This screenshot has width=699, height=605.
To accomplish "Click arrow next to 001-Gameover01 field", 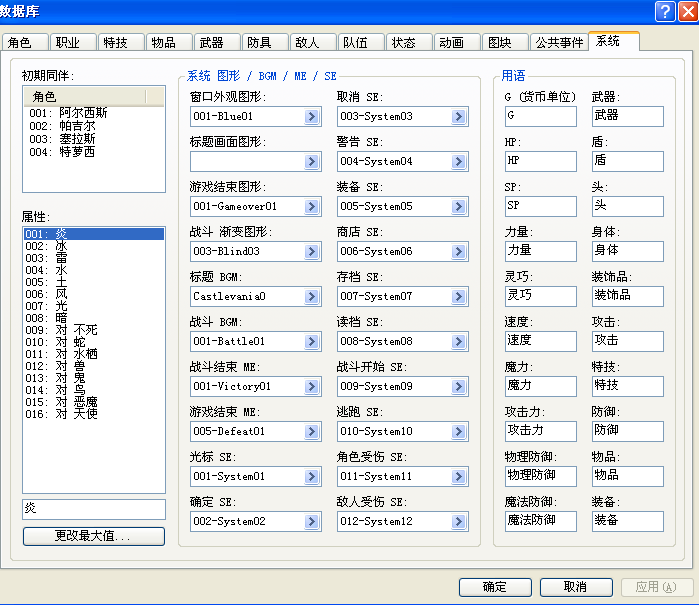I will pyautogui.click(x=312, y=206).
